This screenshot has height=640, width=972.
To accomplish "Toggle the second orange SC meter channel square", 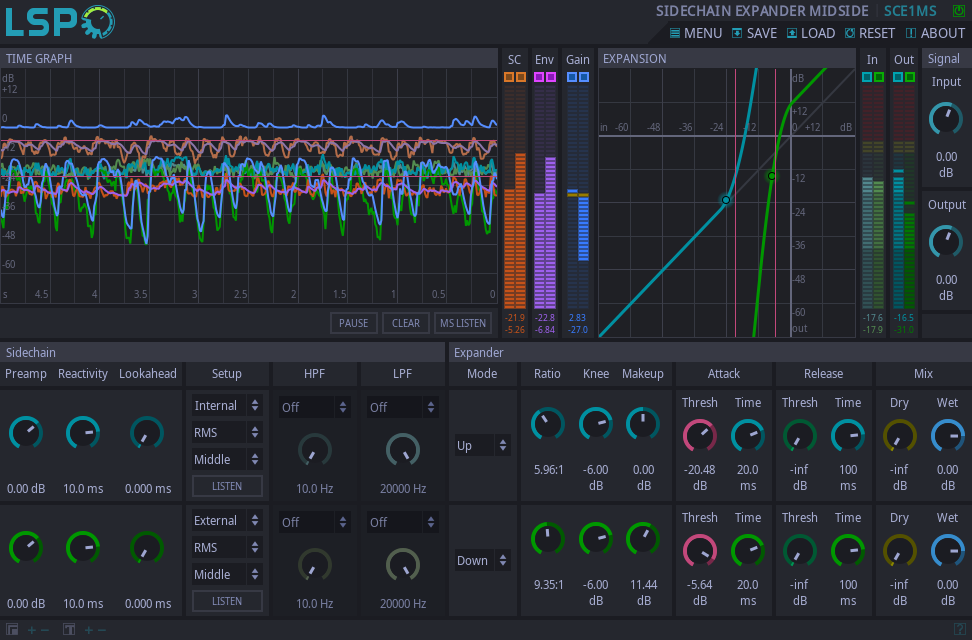I will (x=521, y=77).
